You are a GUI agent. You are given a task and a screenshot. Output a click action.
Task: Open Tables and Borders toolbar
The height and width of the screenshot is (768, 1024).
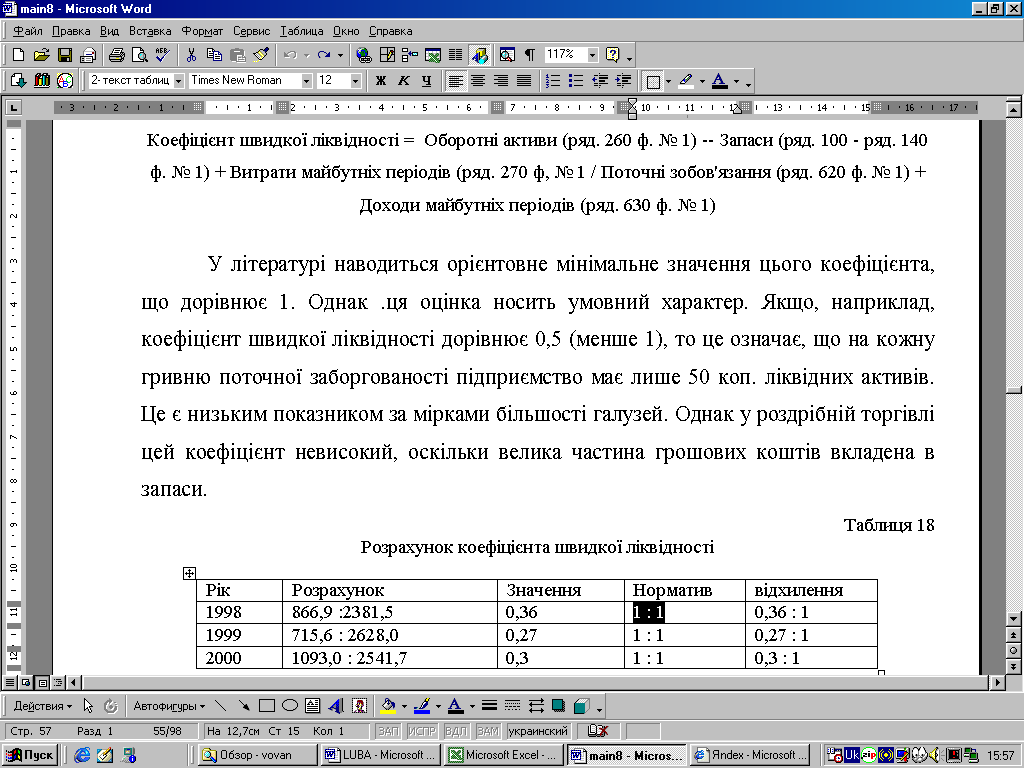pos(387,55)
